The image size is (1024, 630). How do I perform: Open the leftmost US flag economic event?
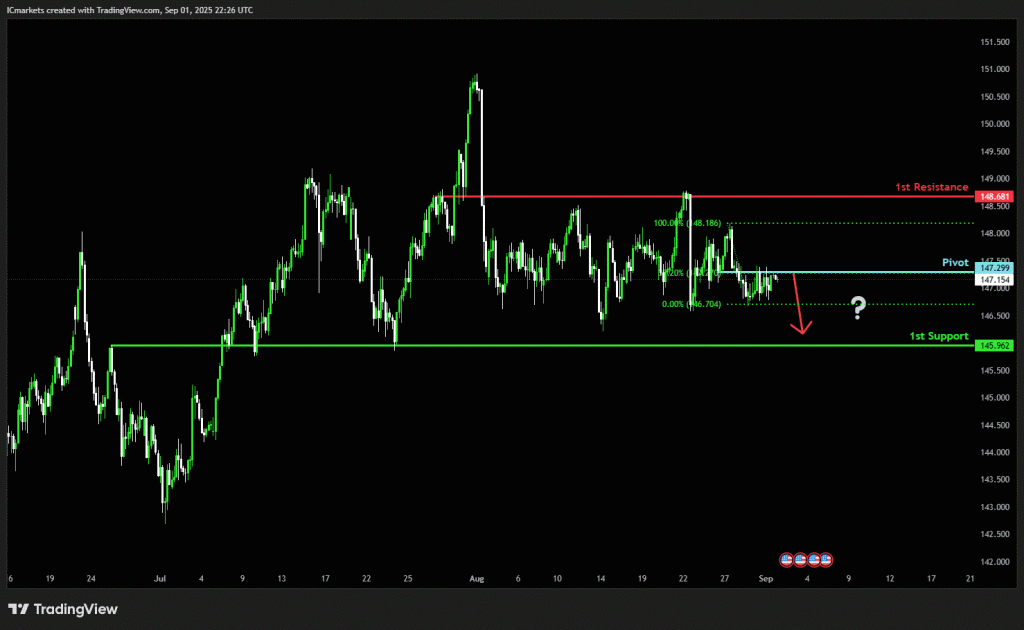coord(786,559)
